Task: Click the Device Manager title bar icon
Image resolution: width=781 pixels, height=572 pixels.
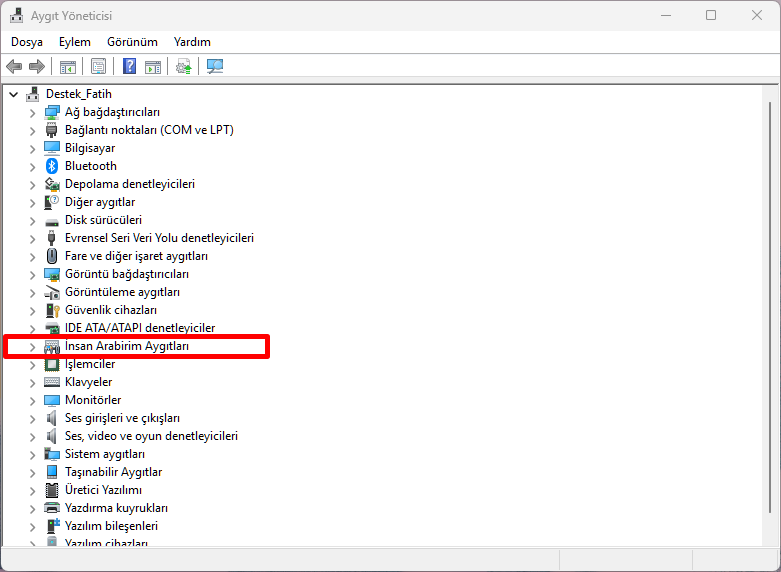Action: click(16, 16)
